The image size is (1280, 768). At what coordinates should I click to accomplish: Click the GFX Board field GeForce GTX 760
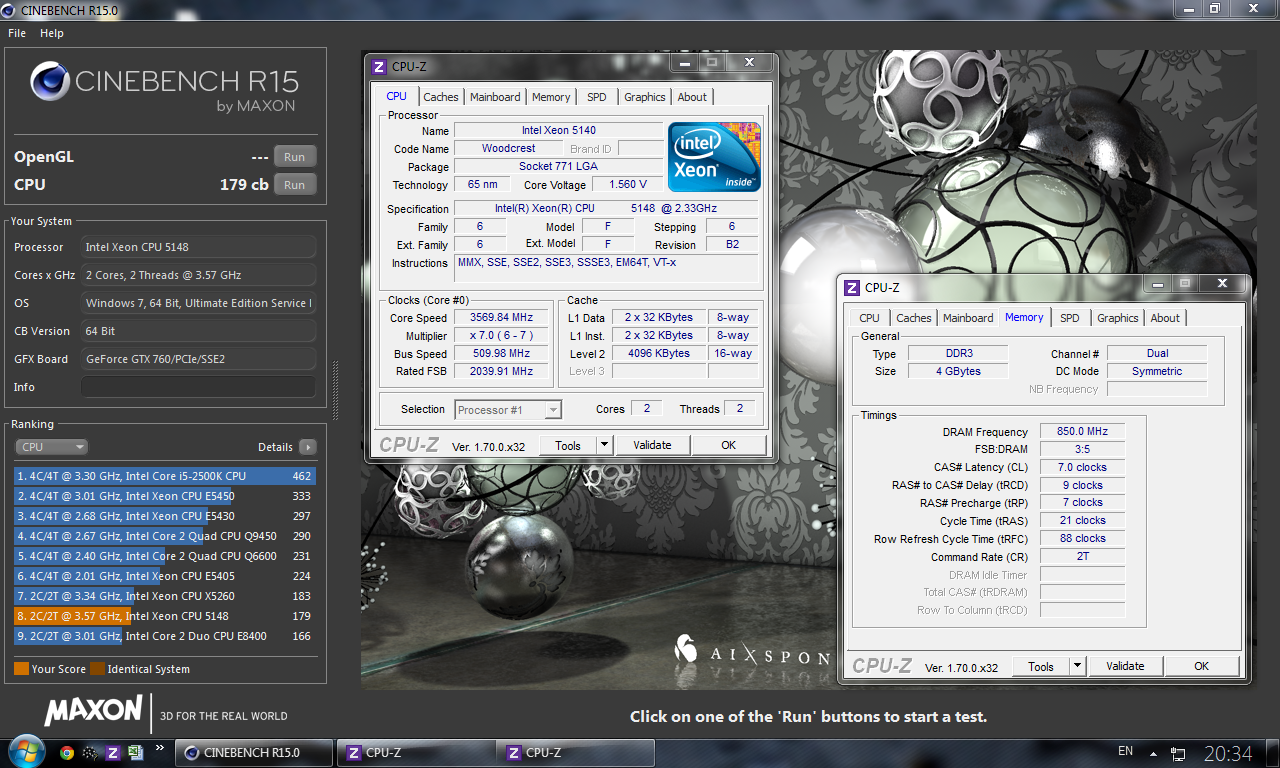[x=198, y=359]
